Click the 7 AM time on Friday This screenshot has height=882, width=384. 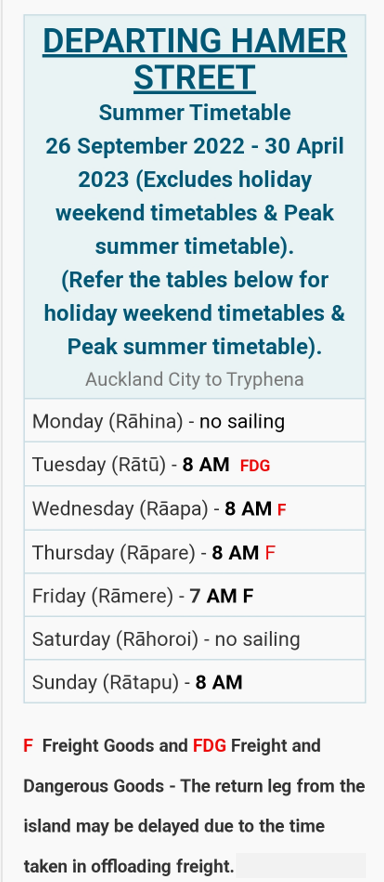point(213,596)
